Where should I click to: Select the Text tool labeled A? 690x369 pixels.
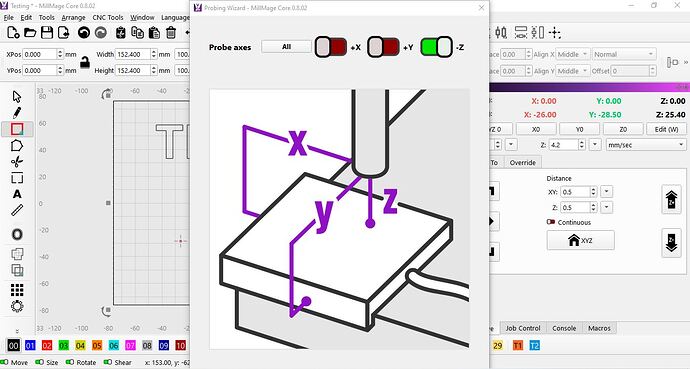(17, 194)
